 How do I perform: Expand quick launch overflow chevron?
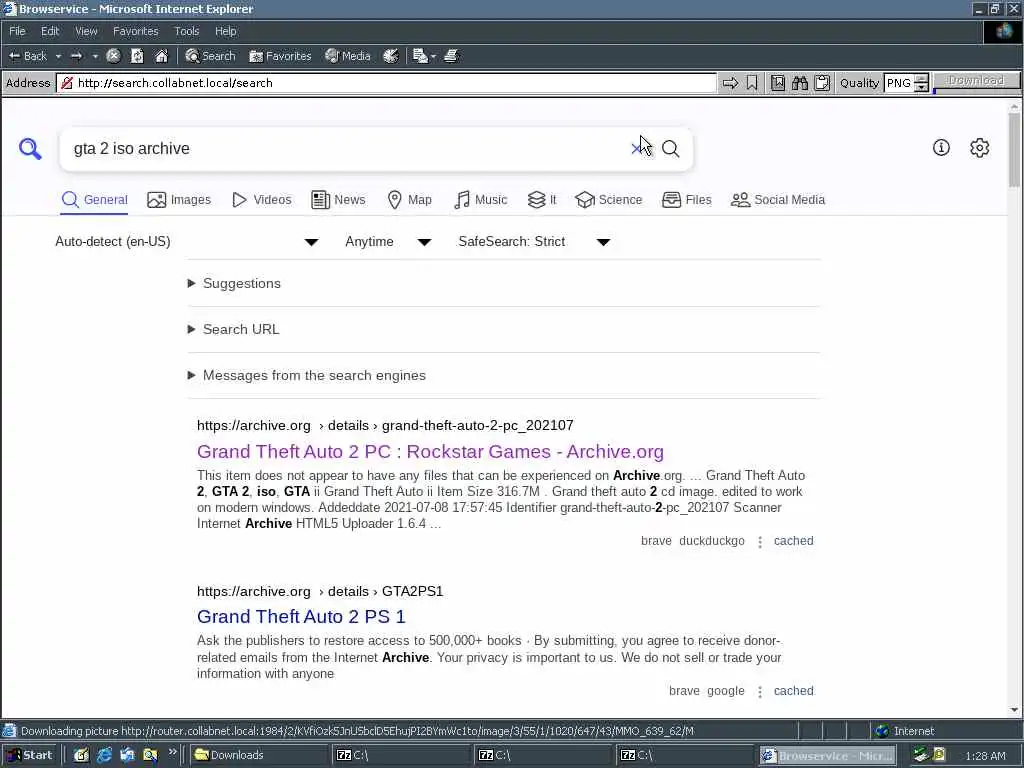pos(172,752)
